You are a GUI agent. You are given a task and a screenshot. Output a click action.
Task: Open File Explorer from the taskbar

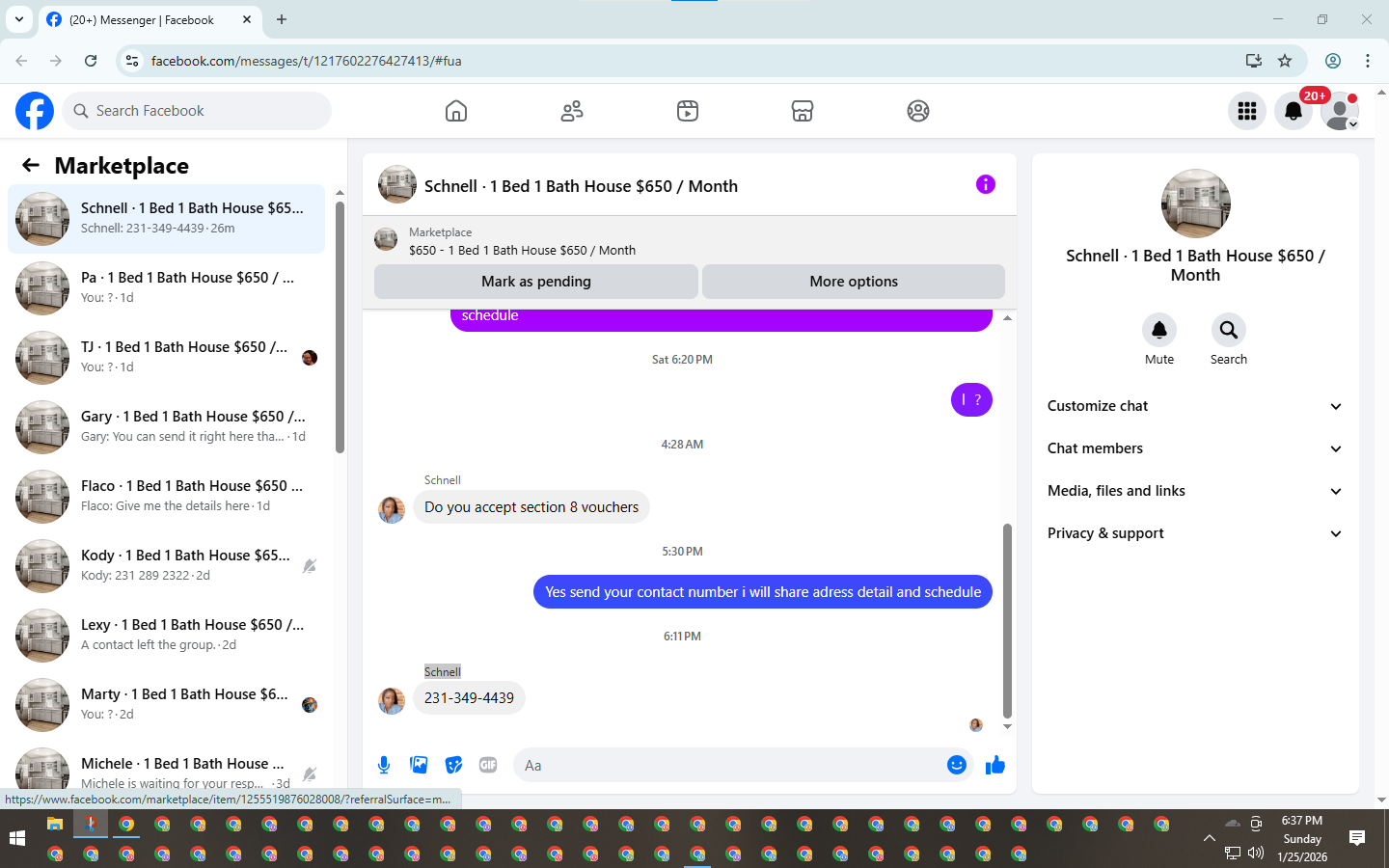point(55,824)
